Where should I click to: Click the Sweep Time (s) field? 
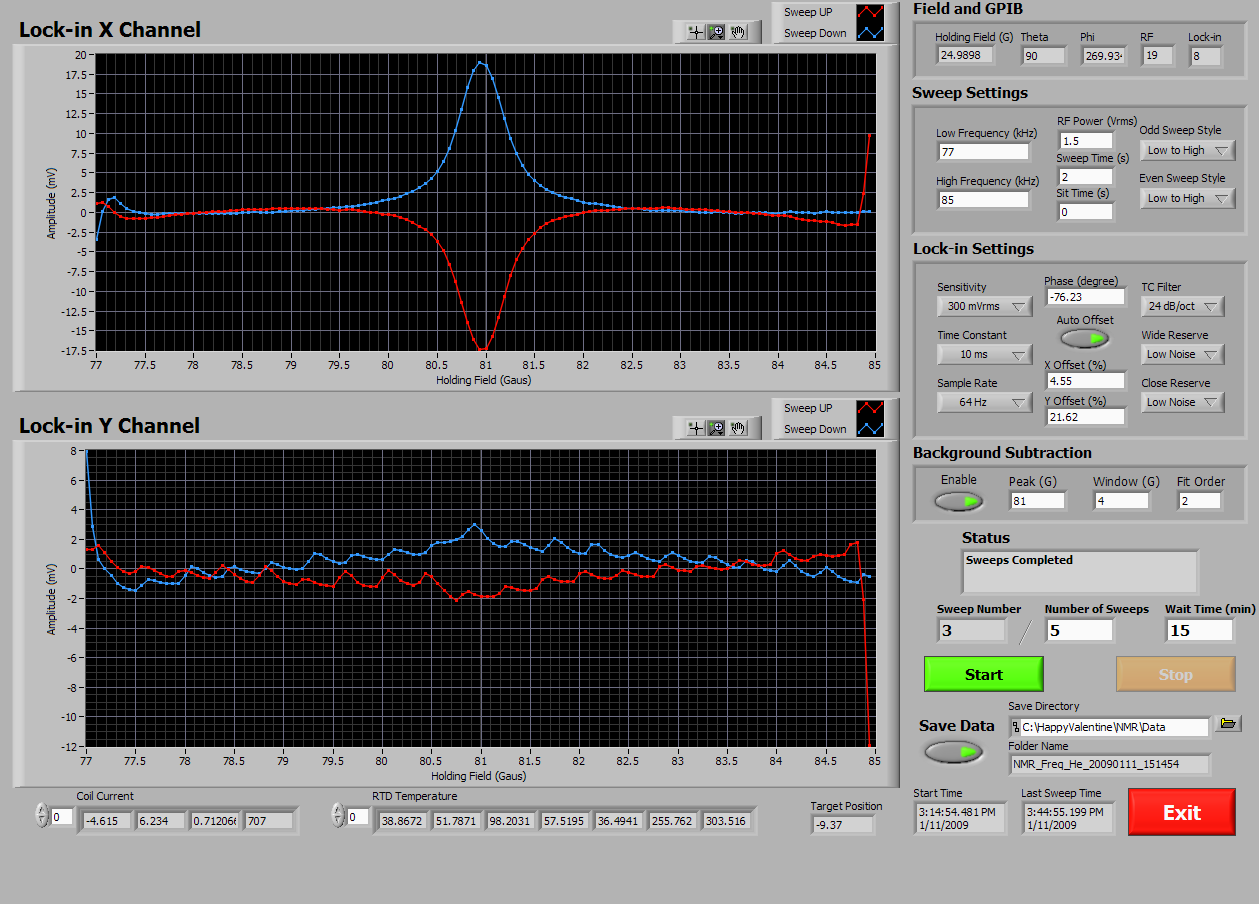(1086, 177)
